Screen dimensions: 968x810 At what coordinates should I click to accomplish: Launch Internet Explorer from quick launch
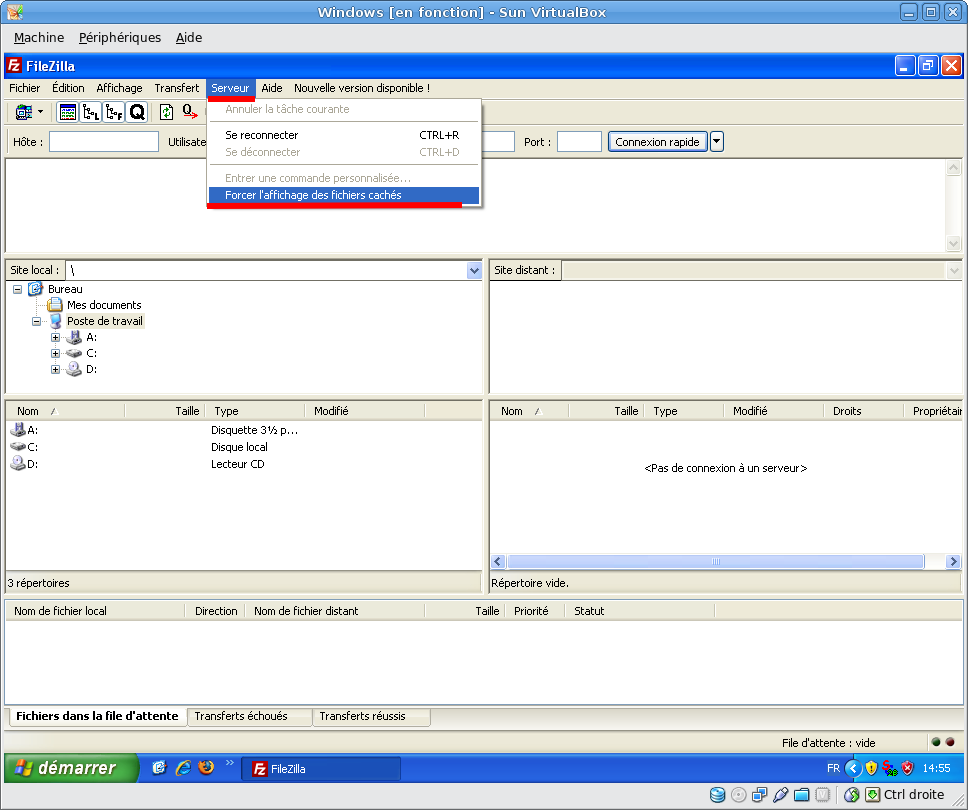tap(183, 767)
